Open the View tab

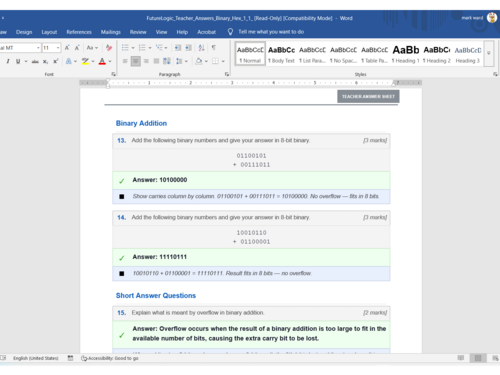click(161, 32)
